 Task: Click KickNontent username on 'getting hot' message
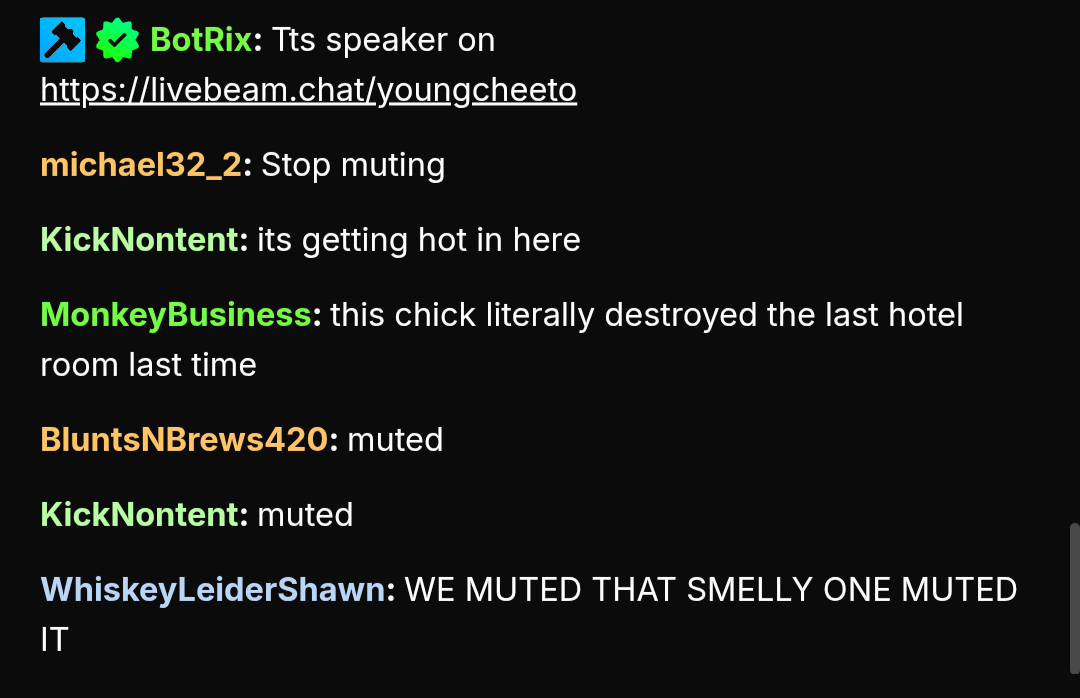point(139,240)
